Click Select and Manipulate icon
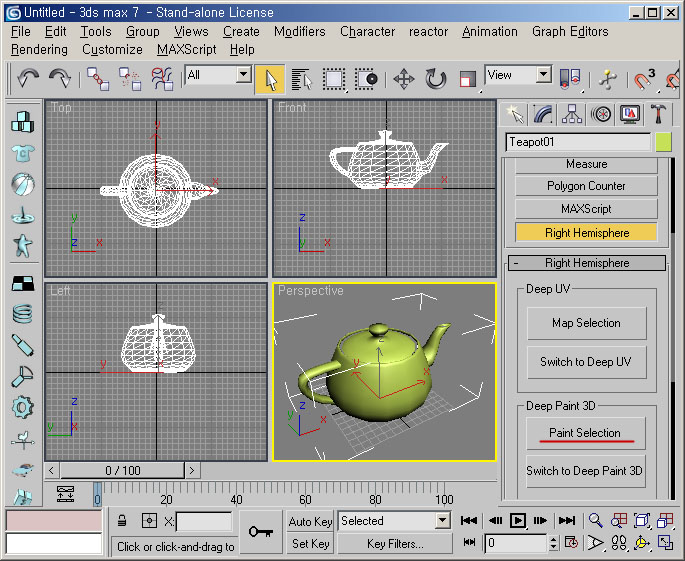 608,80
